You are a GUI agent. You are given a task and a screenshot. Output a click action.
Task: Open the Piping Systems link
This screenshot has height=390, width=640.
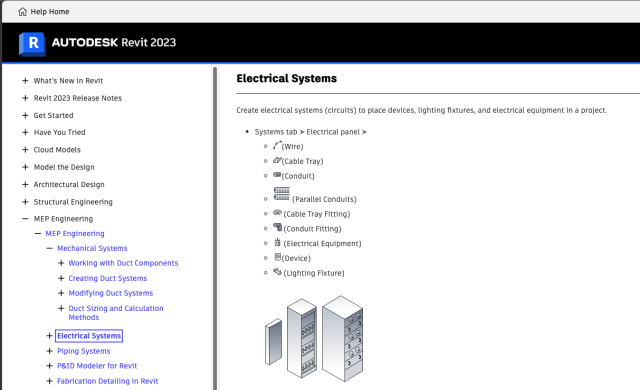click(x=84, y=351)
